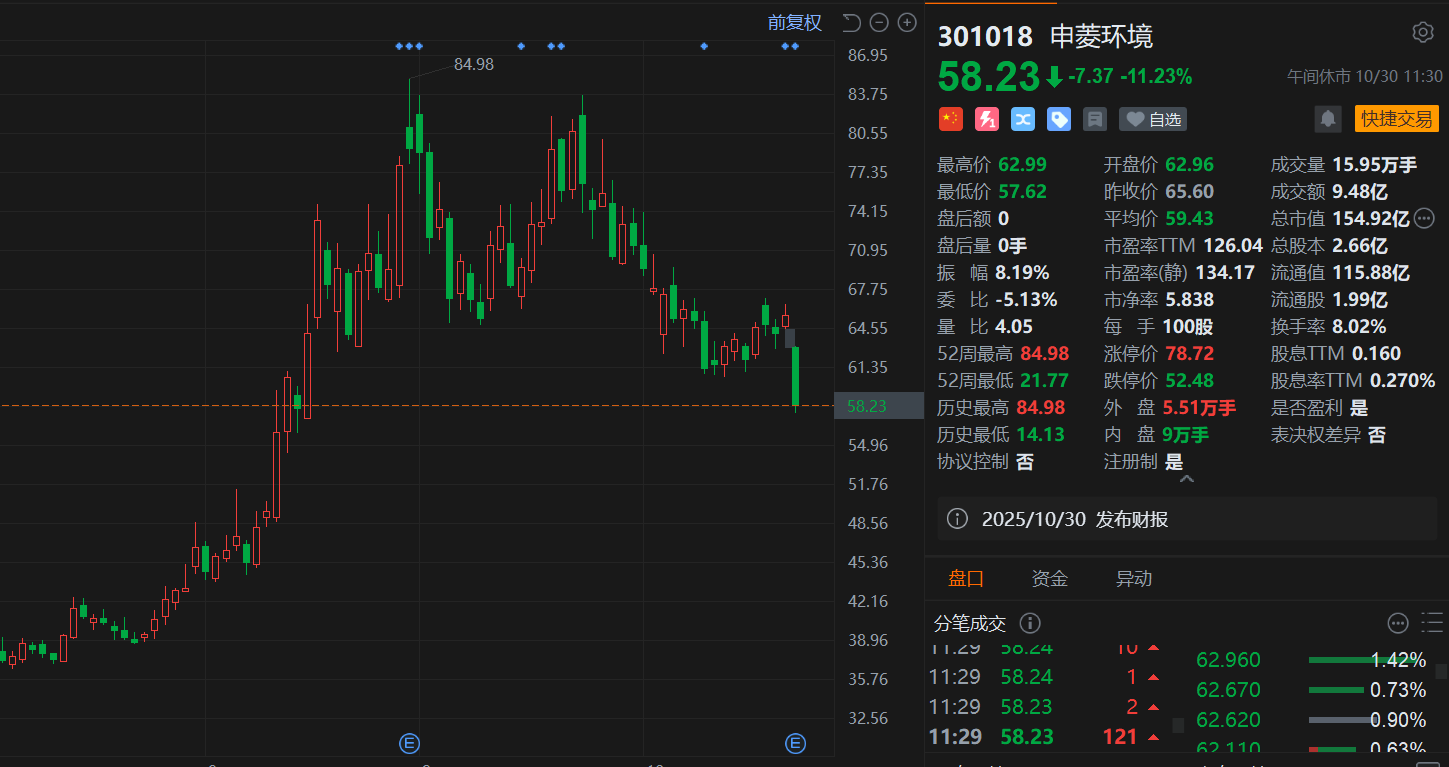The width and height of the screenshot is (1449, 767).
Task: Open the gray notes bookmark icon
Action: coord(1095,120)
